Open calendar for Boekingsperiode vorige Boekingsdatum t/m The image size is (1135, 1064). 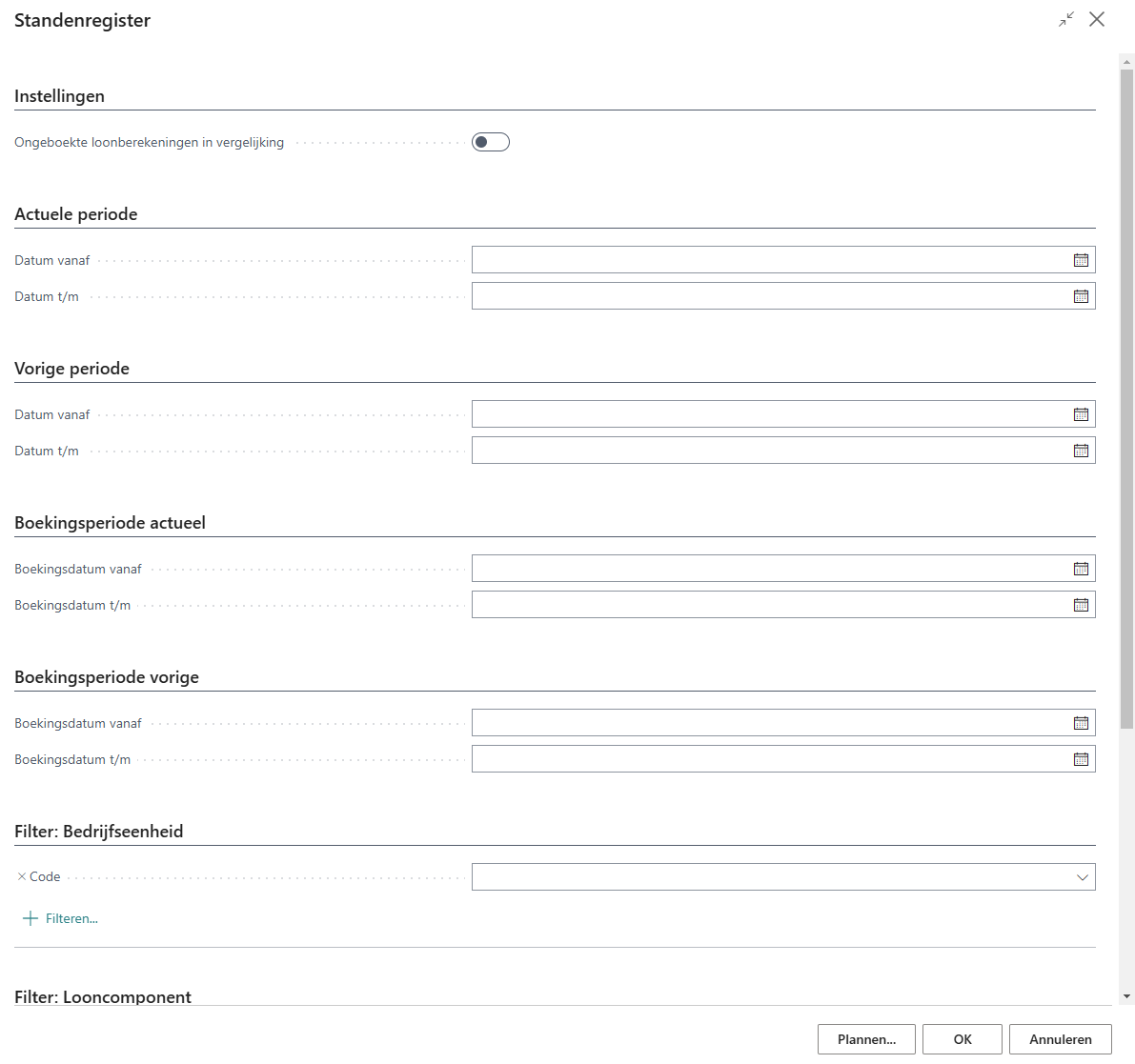pyautogui.click(x=1081, y=759)
